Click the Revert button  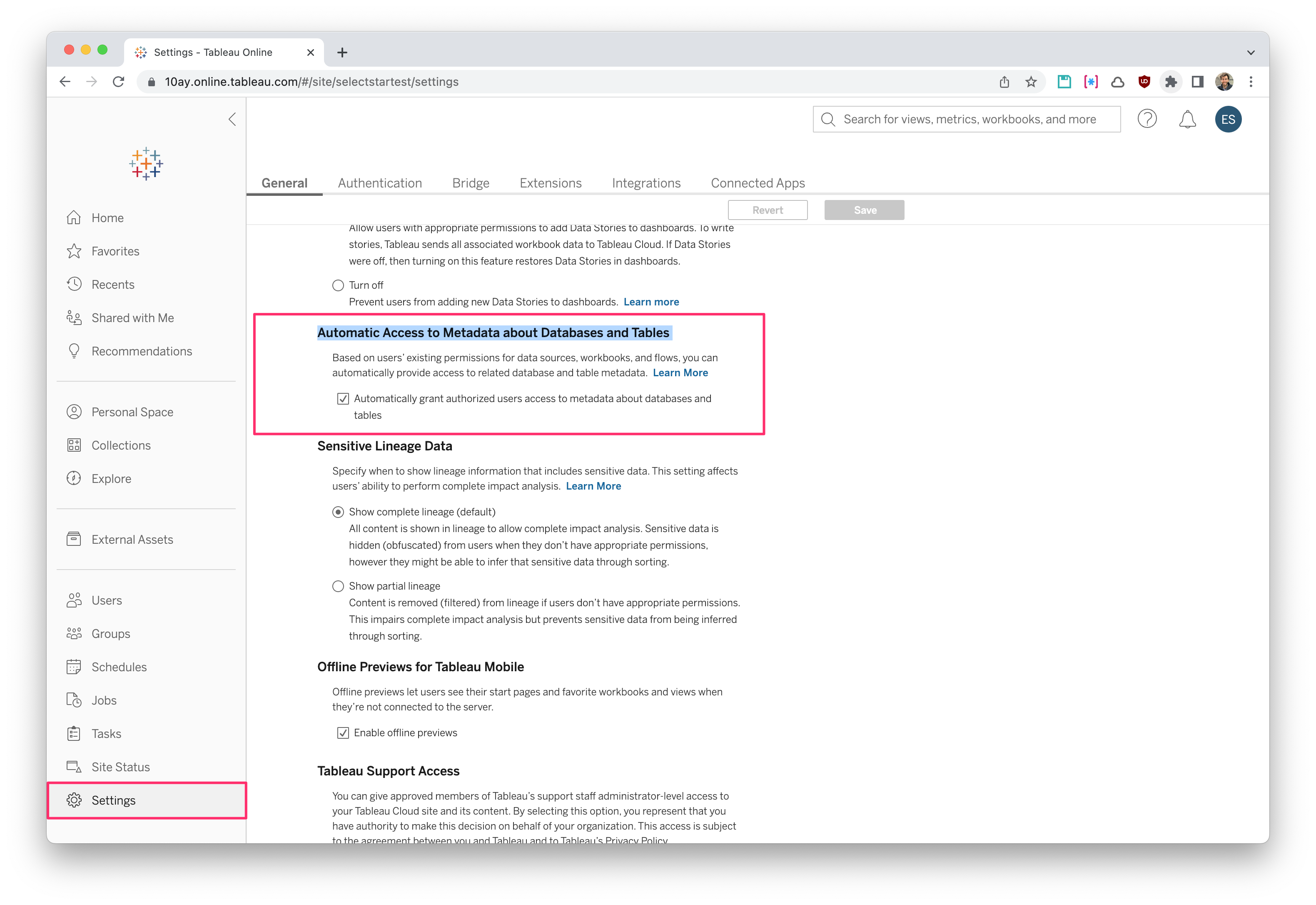[768, 210]
